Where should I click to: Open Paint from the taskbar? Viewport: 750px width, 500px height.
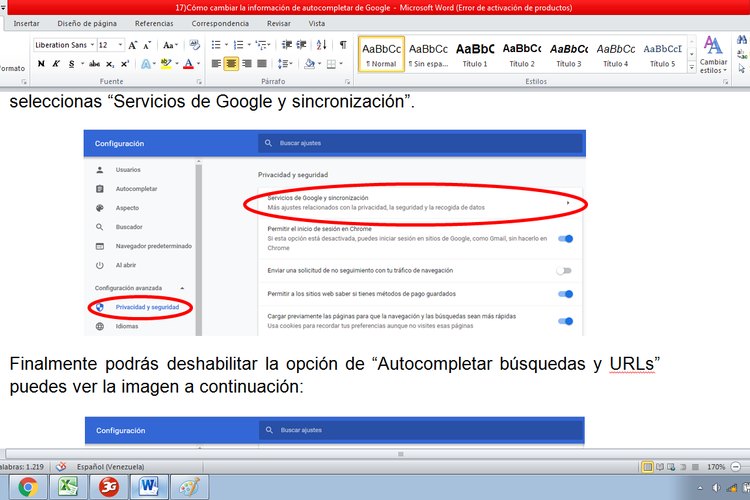point(189,487)
